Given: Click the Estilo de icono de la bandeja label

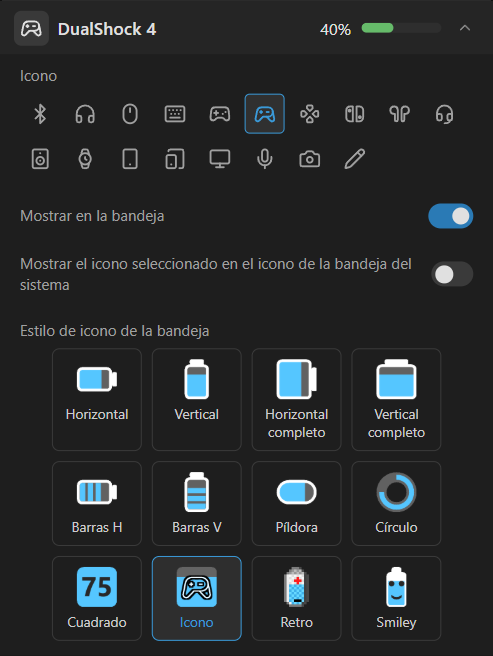Looking at the screenshot, I should pos(115,331).
